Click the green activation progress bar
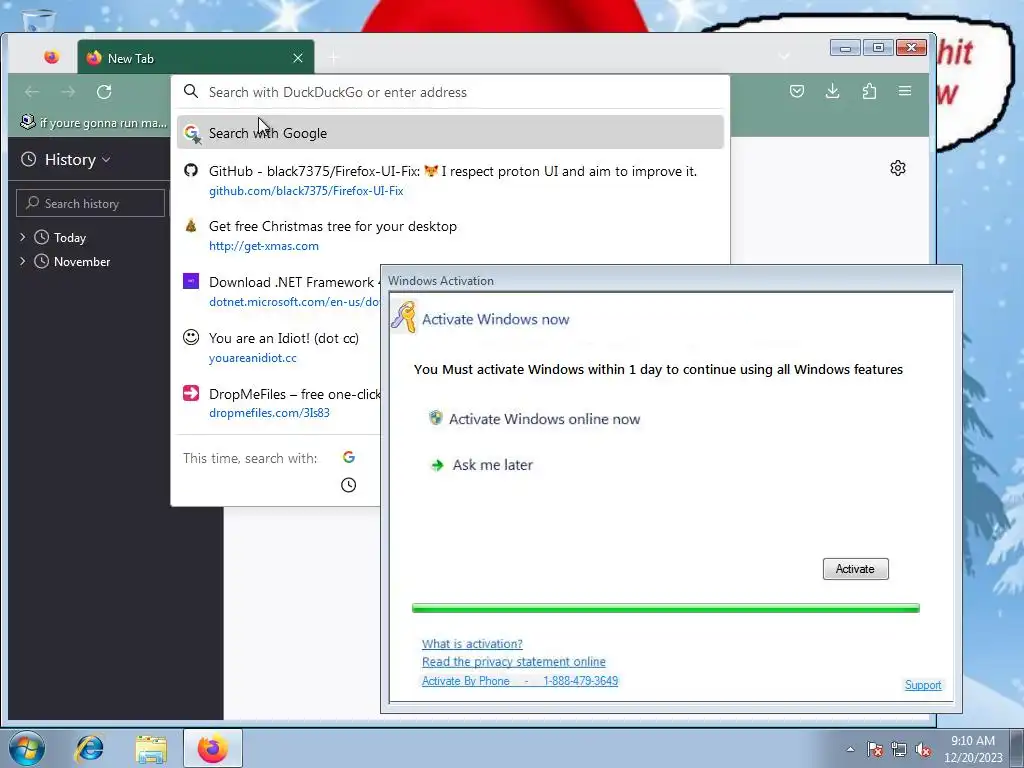 click(x=665, y=608)
